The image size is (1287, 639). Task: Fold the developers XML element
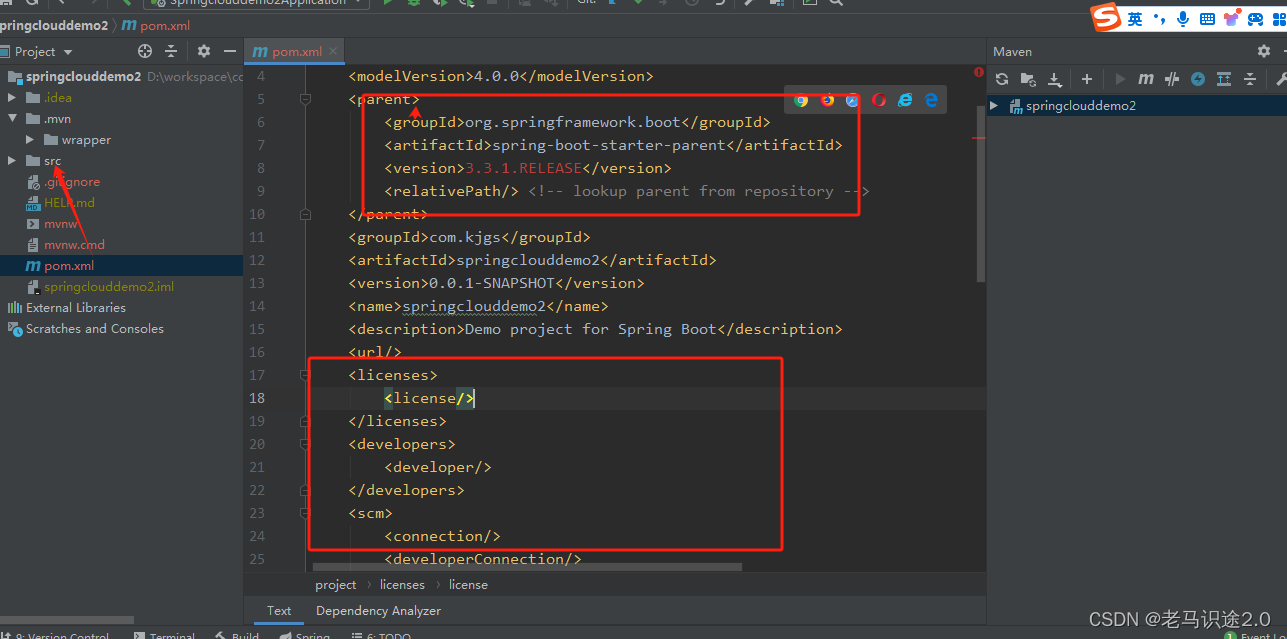(x=306, y=444)
